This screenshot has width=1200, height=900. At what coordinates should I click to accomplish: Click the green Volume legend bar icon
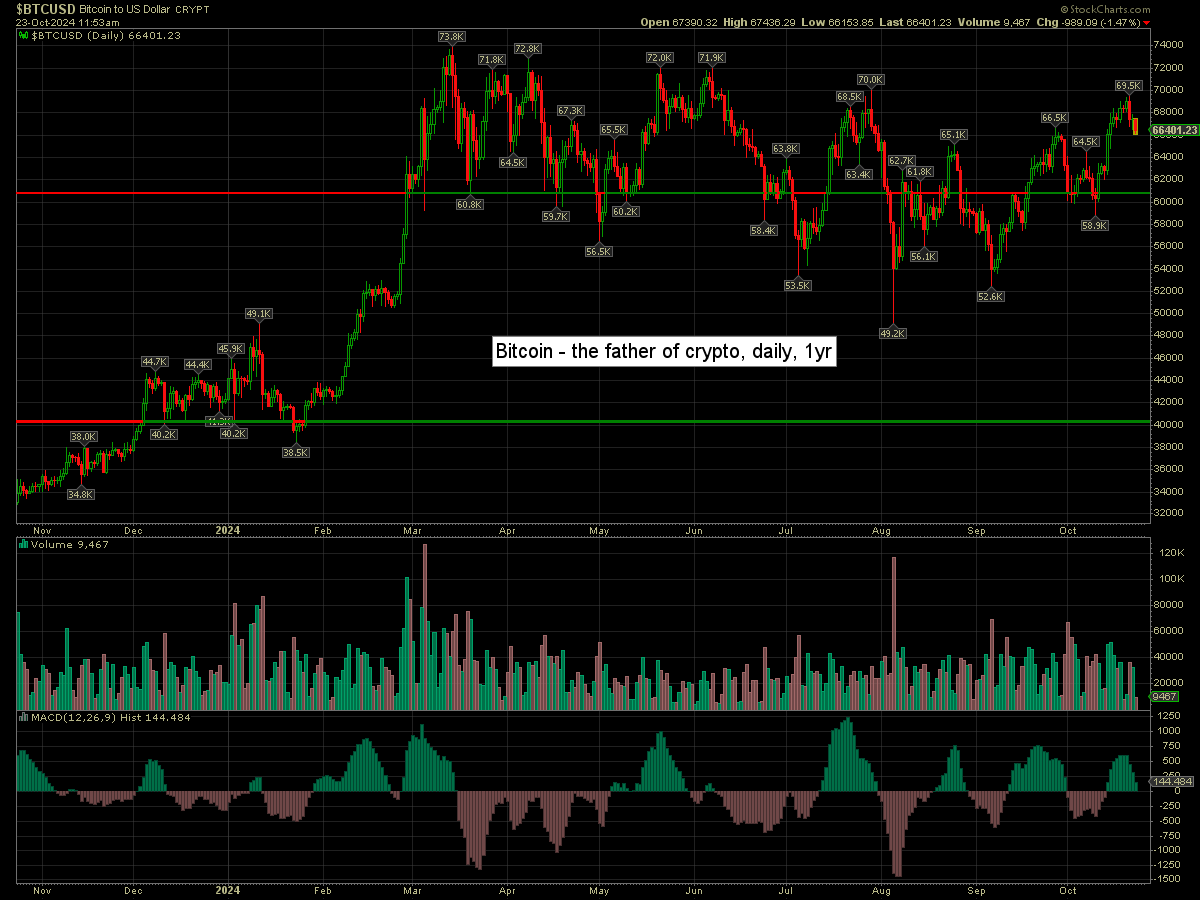click(24, 545)
